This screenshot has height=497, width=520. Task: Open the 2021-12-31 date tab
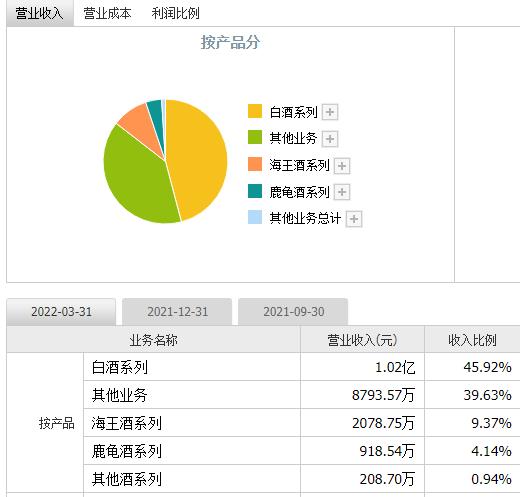click(x=177, y=312)
